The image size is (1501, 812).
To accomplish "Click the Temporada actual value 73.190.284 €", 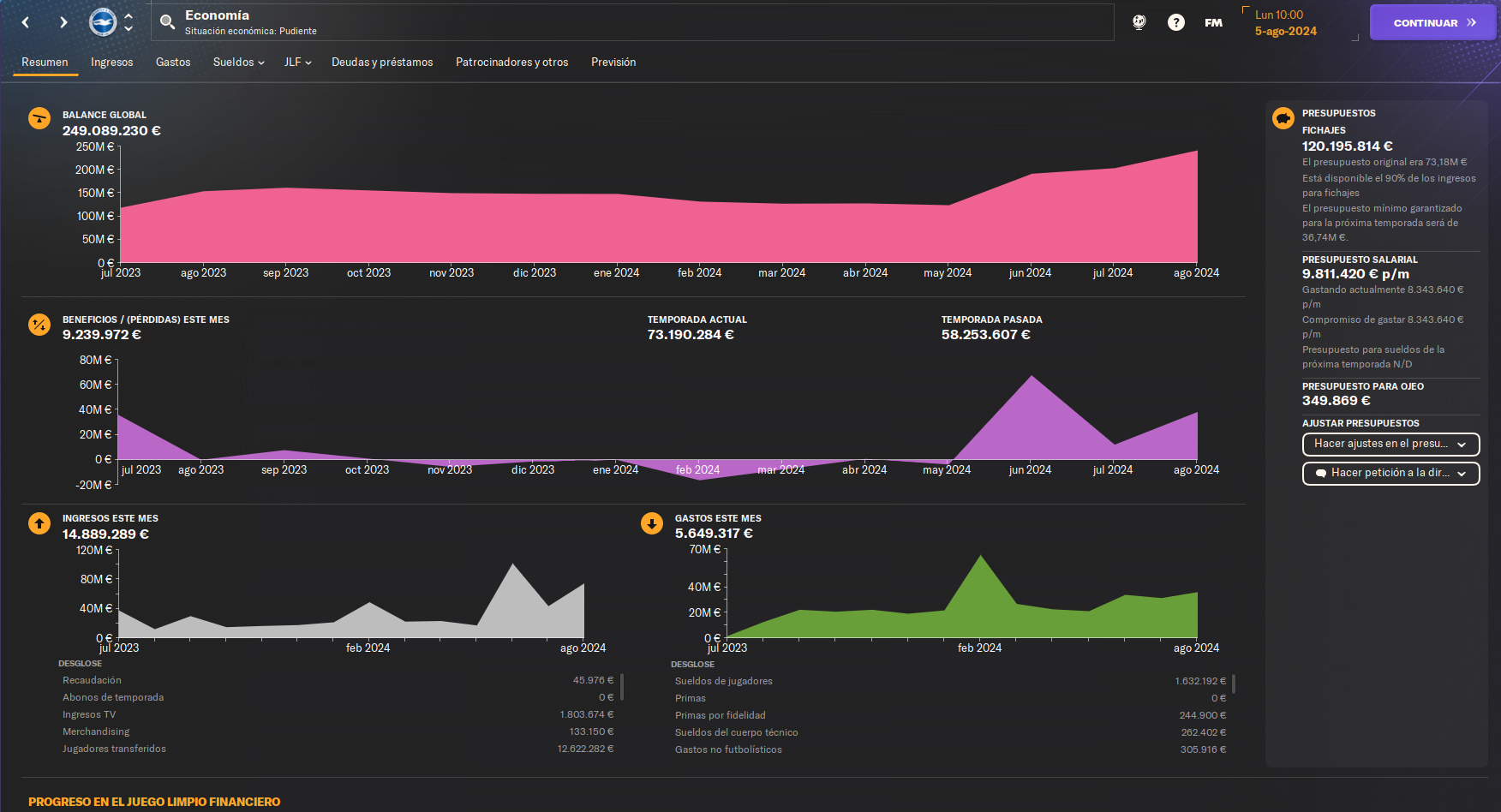I will (x=691, y=335).
